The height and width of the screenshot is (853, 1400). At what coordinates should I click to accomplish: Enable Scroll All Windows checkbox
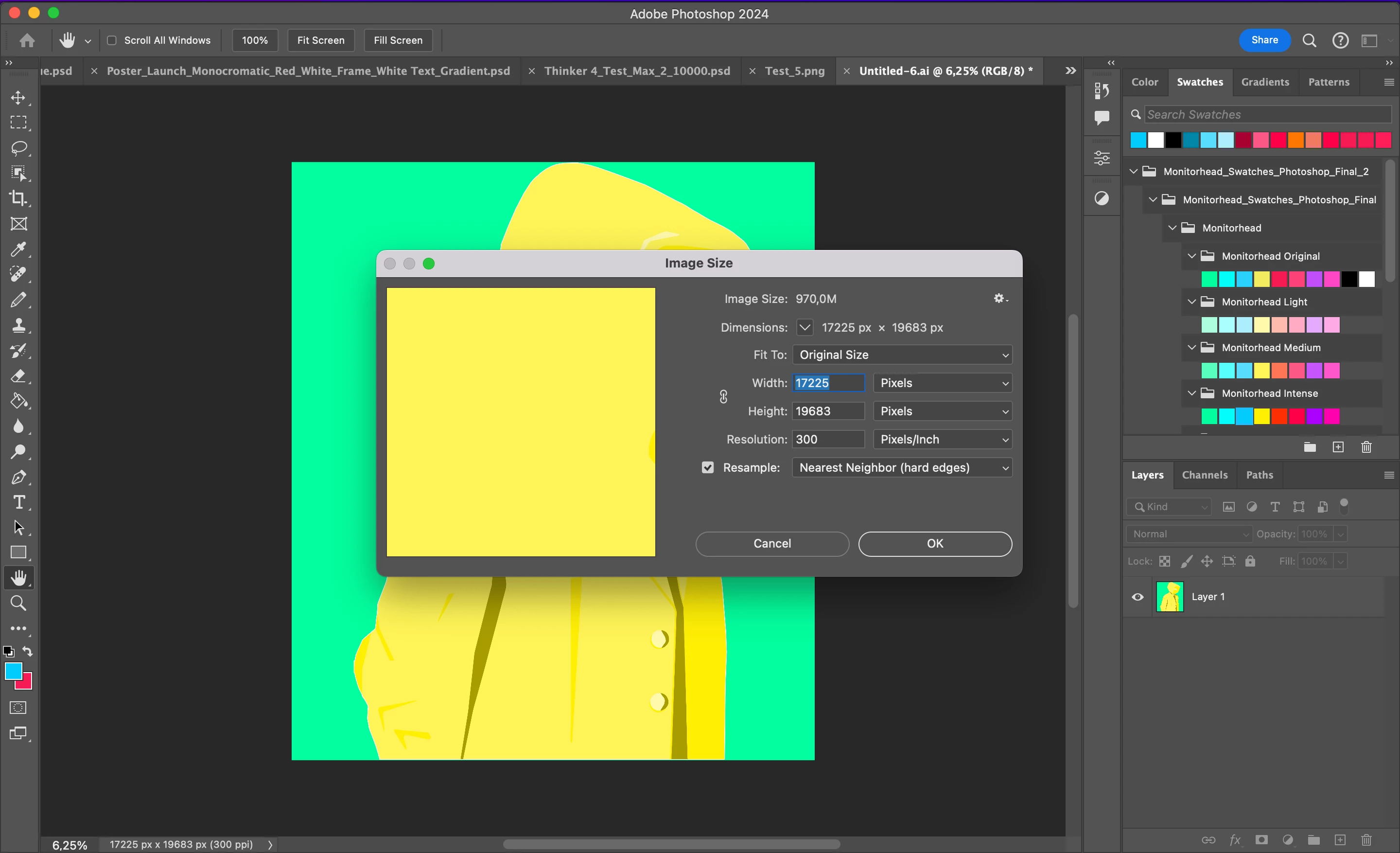(112, 40)
